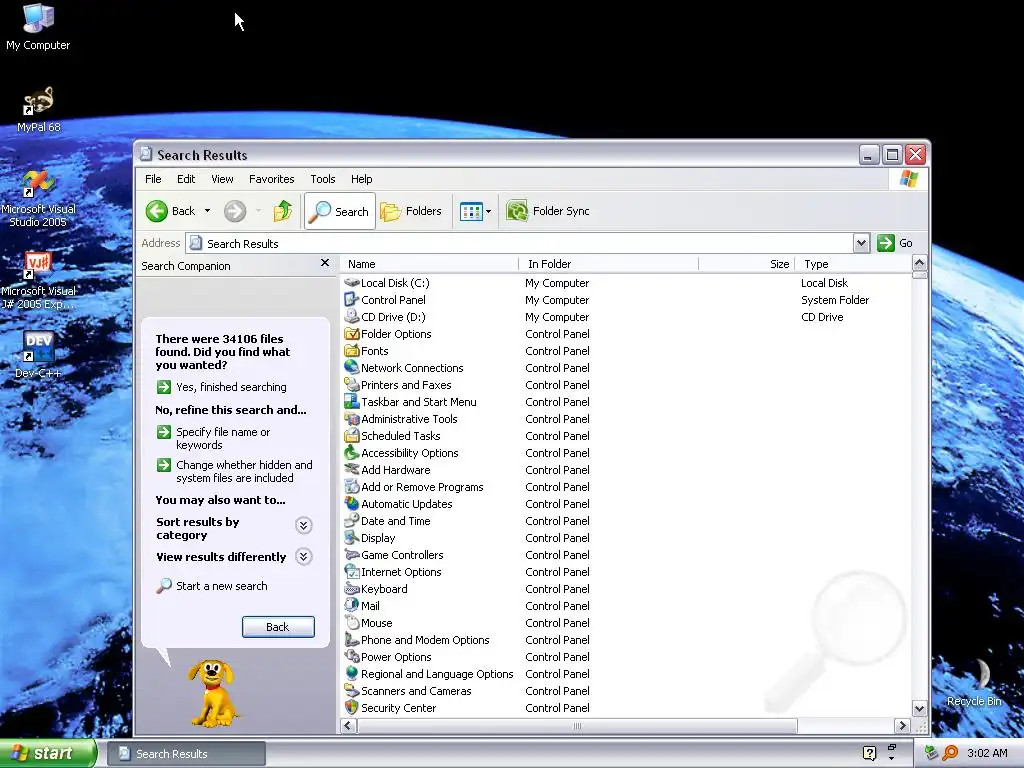
Task: Toggle the Search pane toolbar button
Action: click(340, 211)
